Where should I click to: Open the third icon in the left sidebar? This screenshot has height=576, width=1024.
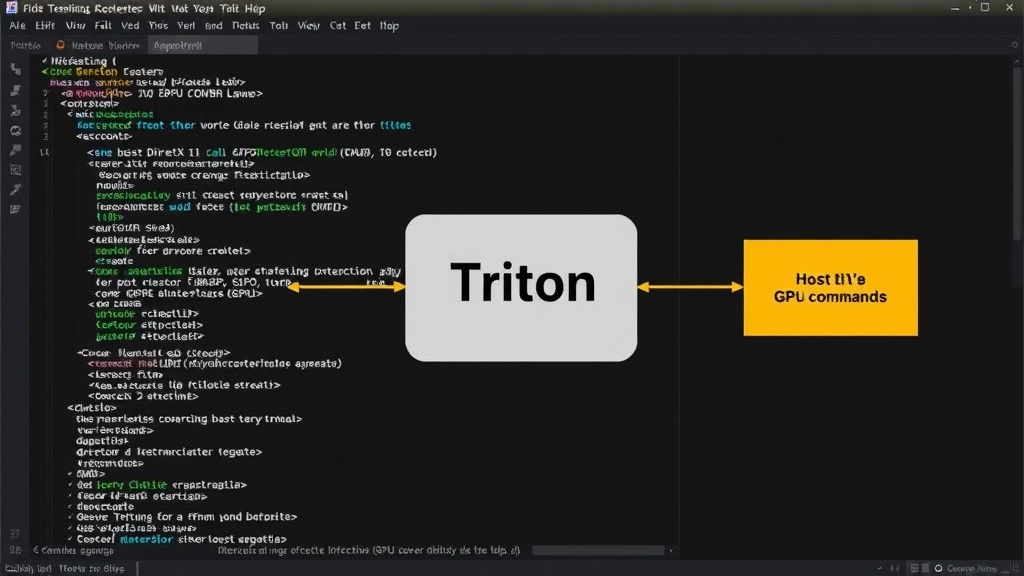tap(16, 110)
